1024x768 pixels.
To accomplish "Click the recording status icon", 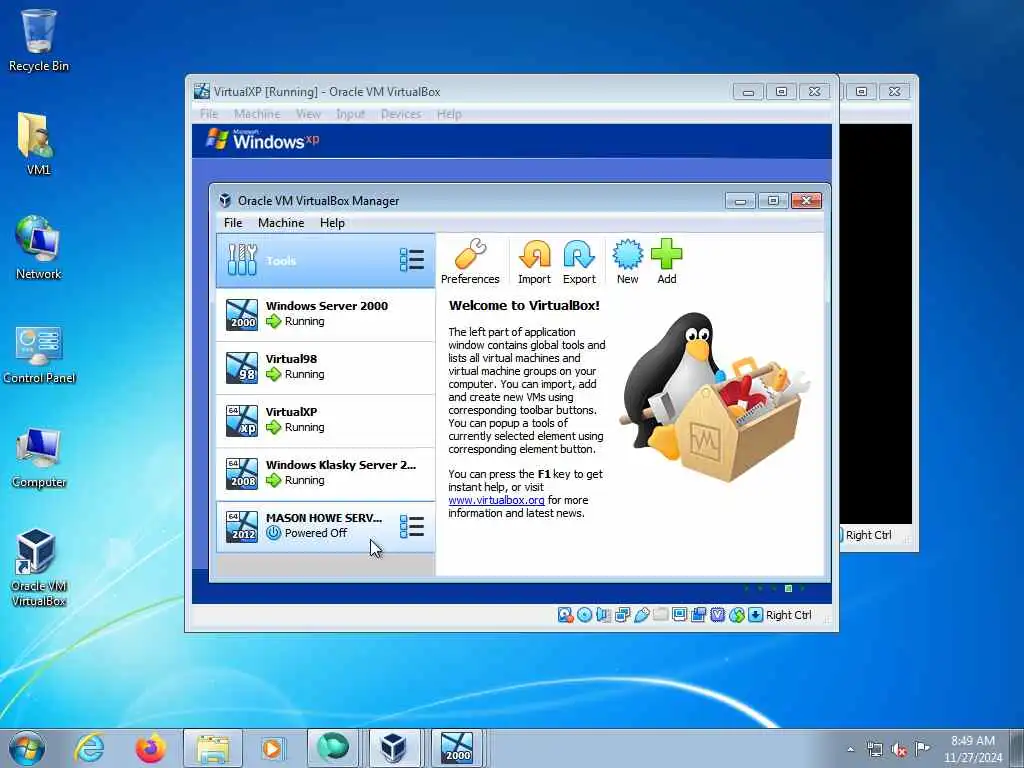I will pyautogui.click(x=698, y=615).
